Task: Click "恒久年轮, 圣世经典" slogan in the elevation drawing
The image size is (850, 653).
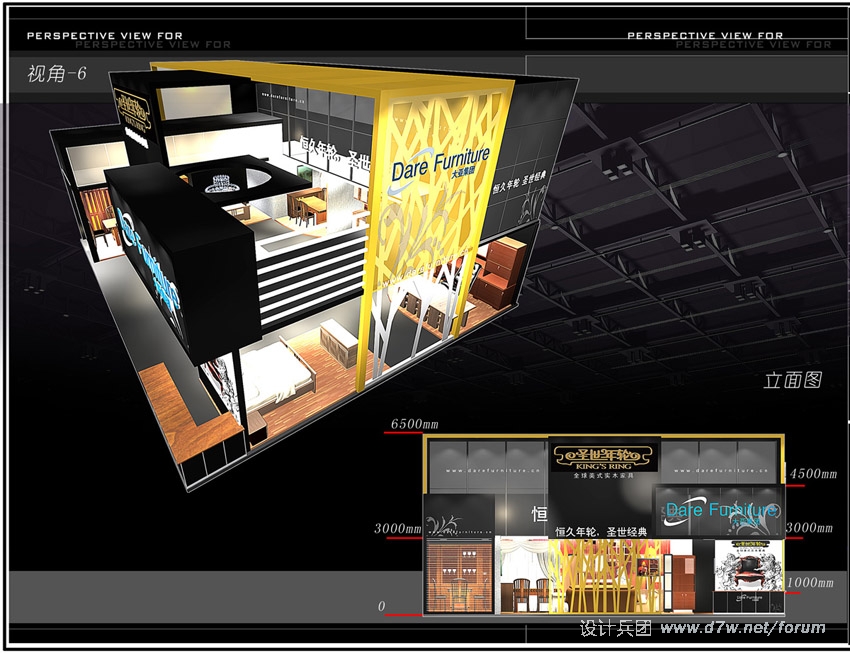Action: click(x=601, y=532)
